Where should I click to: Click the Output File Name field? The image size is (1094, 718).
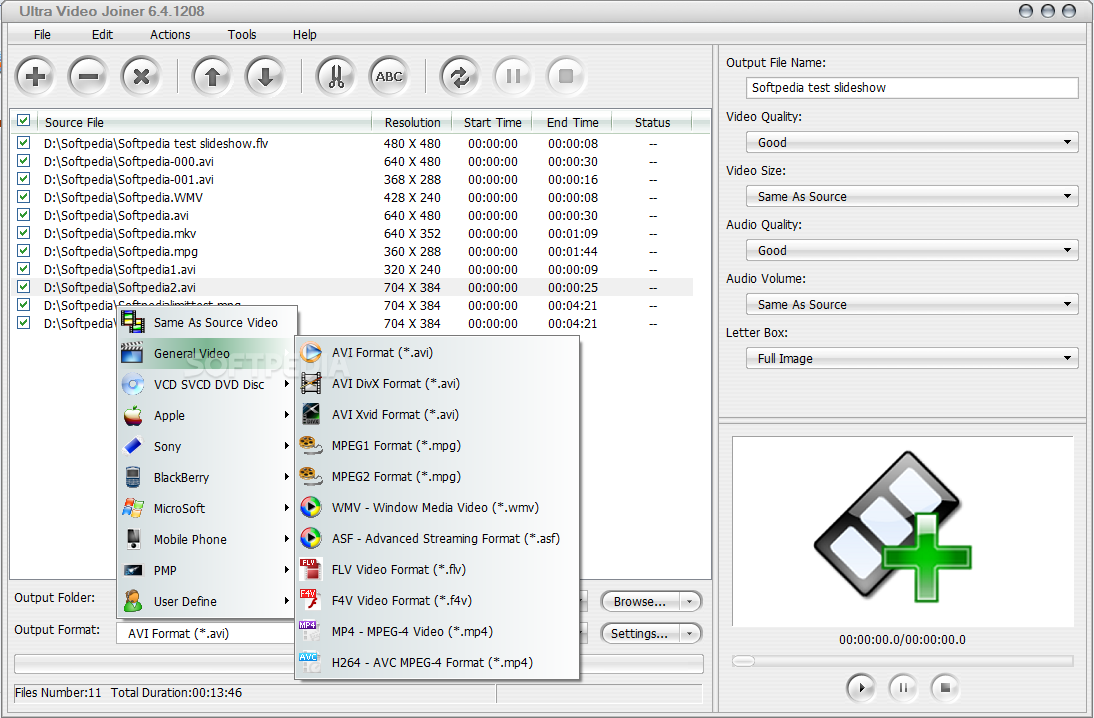point(912,88)
